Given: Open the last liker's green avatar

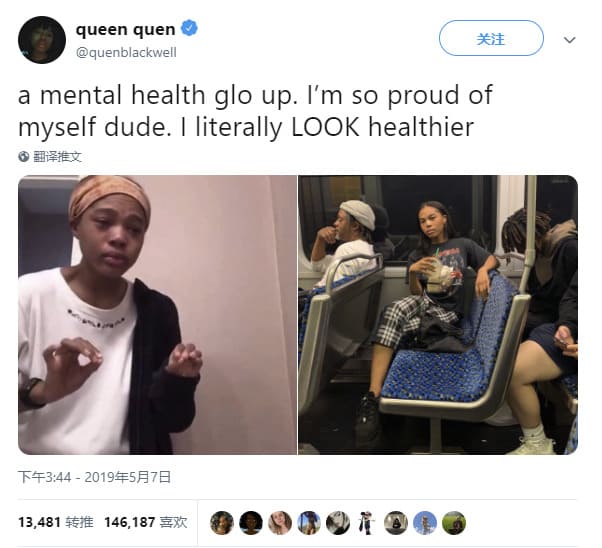Looking at the screenshot, I should [454, 523].
